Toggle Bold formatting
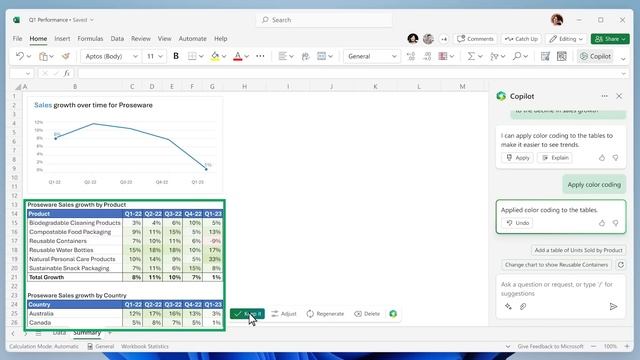The width and height of the screenshot is (640, 360). click(x=176, y=56)
